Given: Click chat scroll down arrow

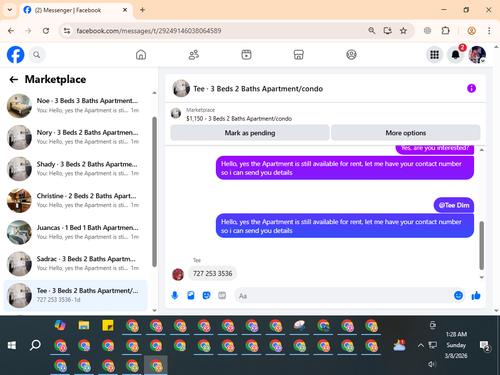Looking at the screenshot, I should tap(481, 277).
